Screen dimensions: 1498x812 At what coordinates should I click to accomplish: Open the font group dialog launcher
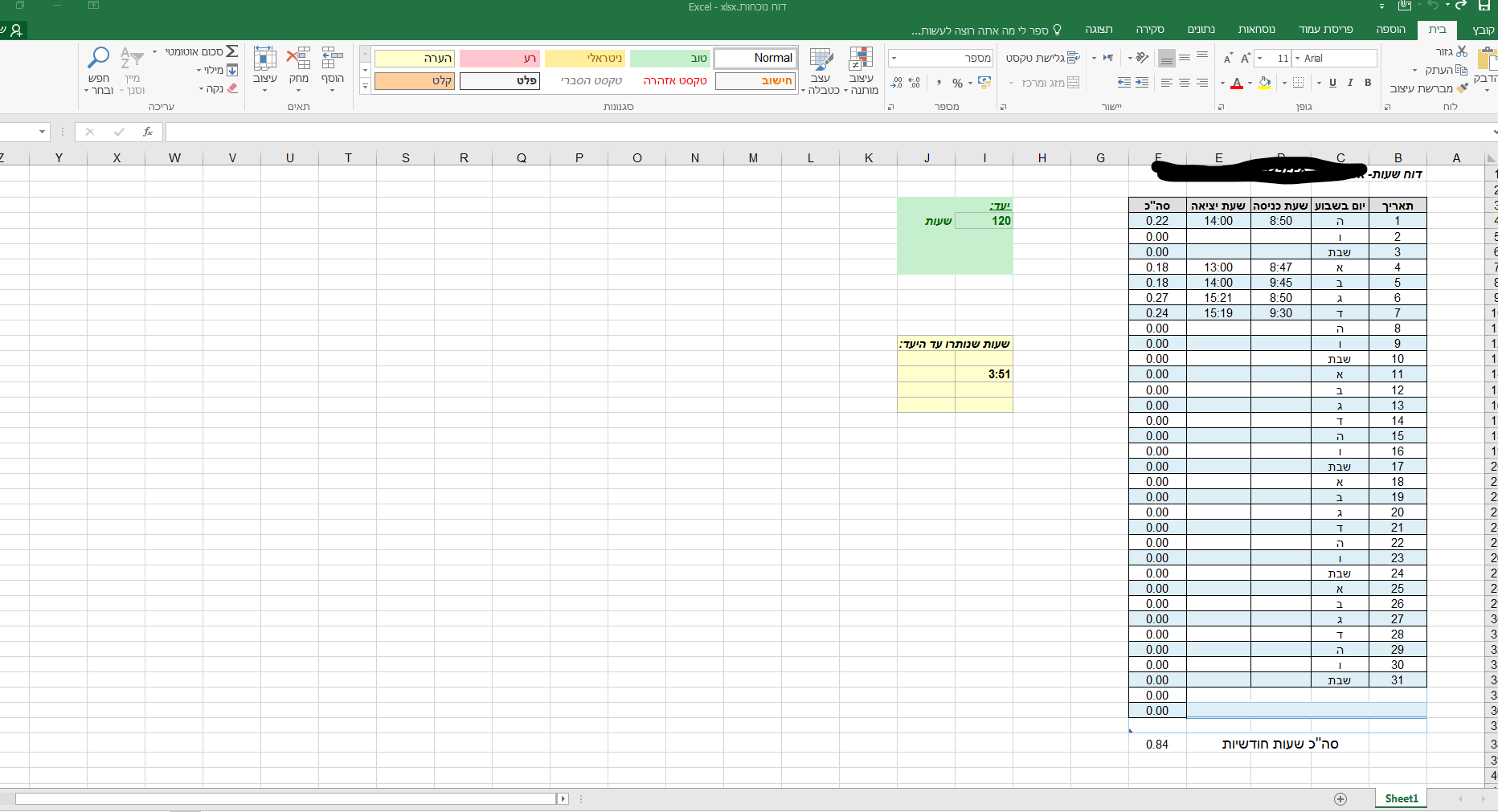pos(1221,106)
